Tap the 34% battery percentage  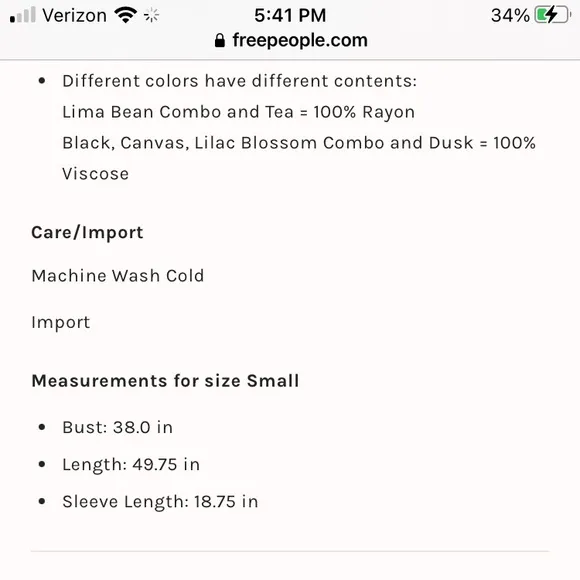510,16
